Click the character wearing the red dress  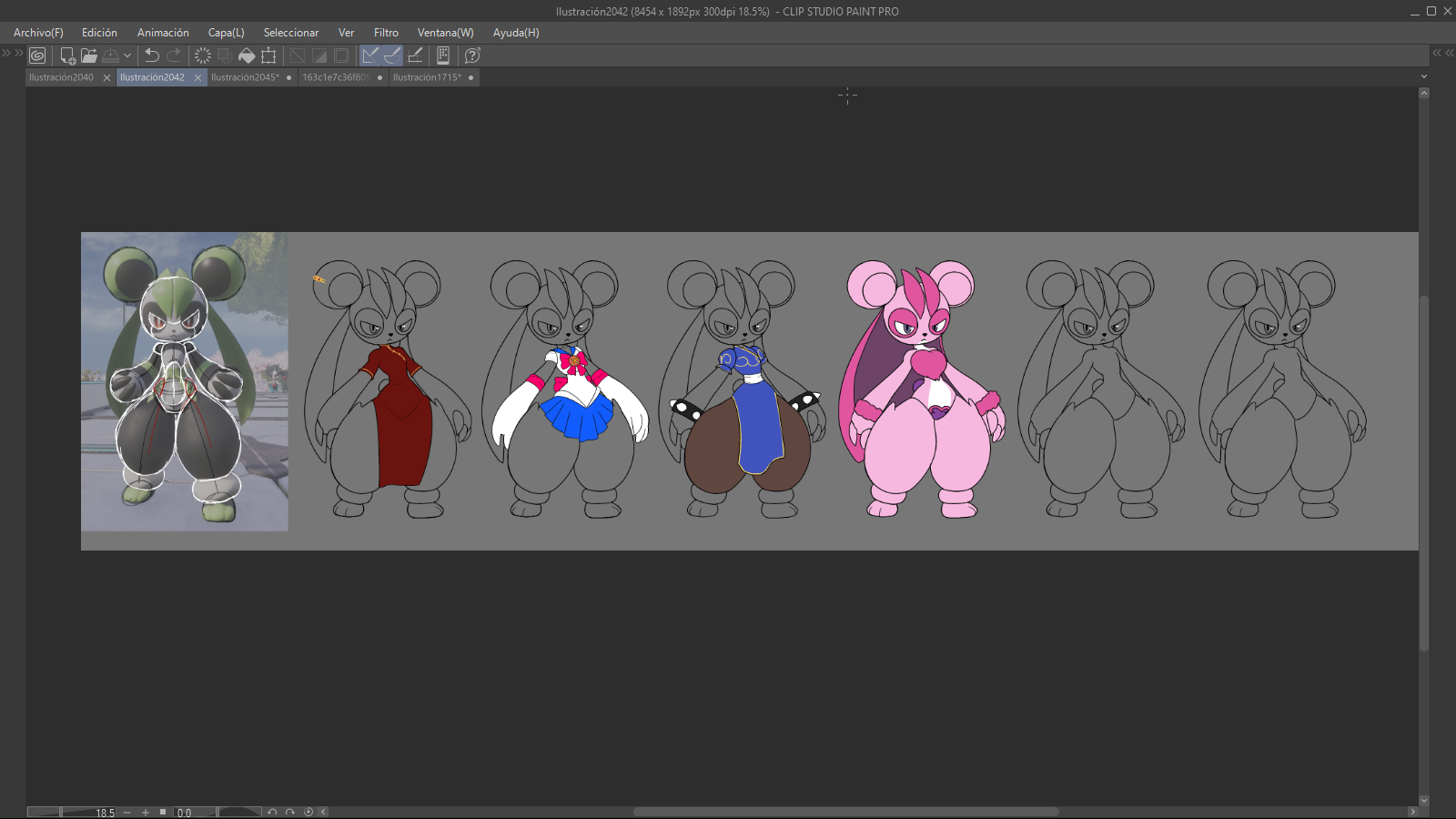click(x=388, y=389)
